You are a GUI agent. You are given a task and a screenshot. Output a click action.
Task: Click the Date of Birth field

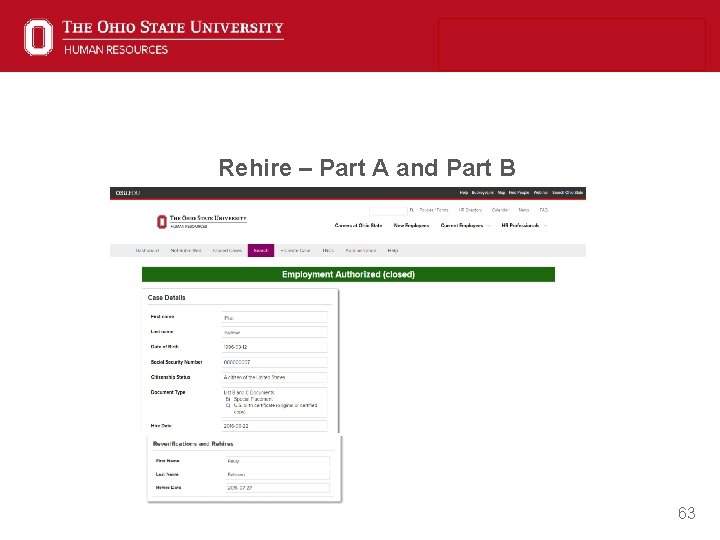(x=275, y=347)
